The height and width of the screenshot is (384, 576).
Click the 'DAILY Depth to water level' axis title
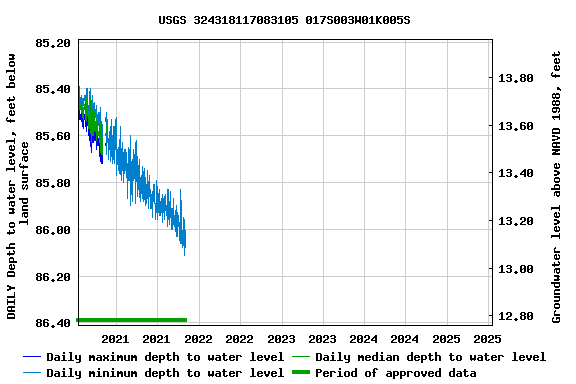click(x=17, y=186)
